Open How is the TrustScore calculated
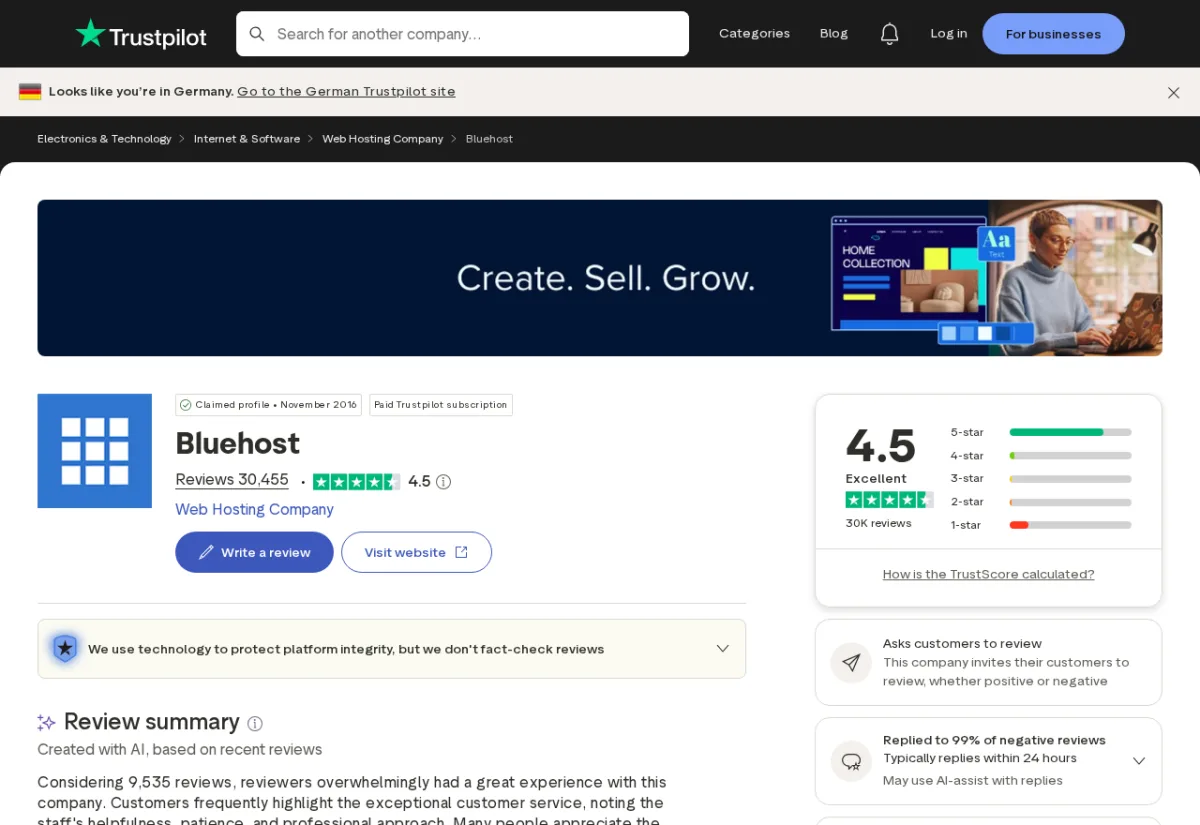1200x825 pixels. [988, 574]
